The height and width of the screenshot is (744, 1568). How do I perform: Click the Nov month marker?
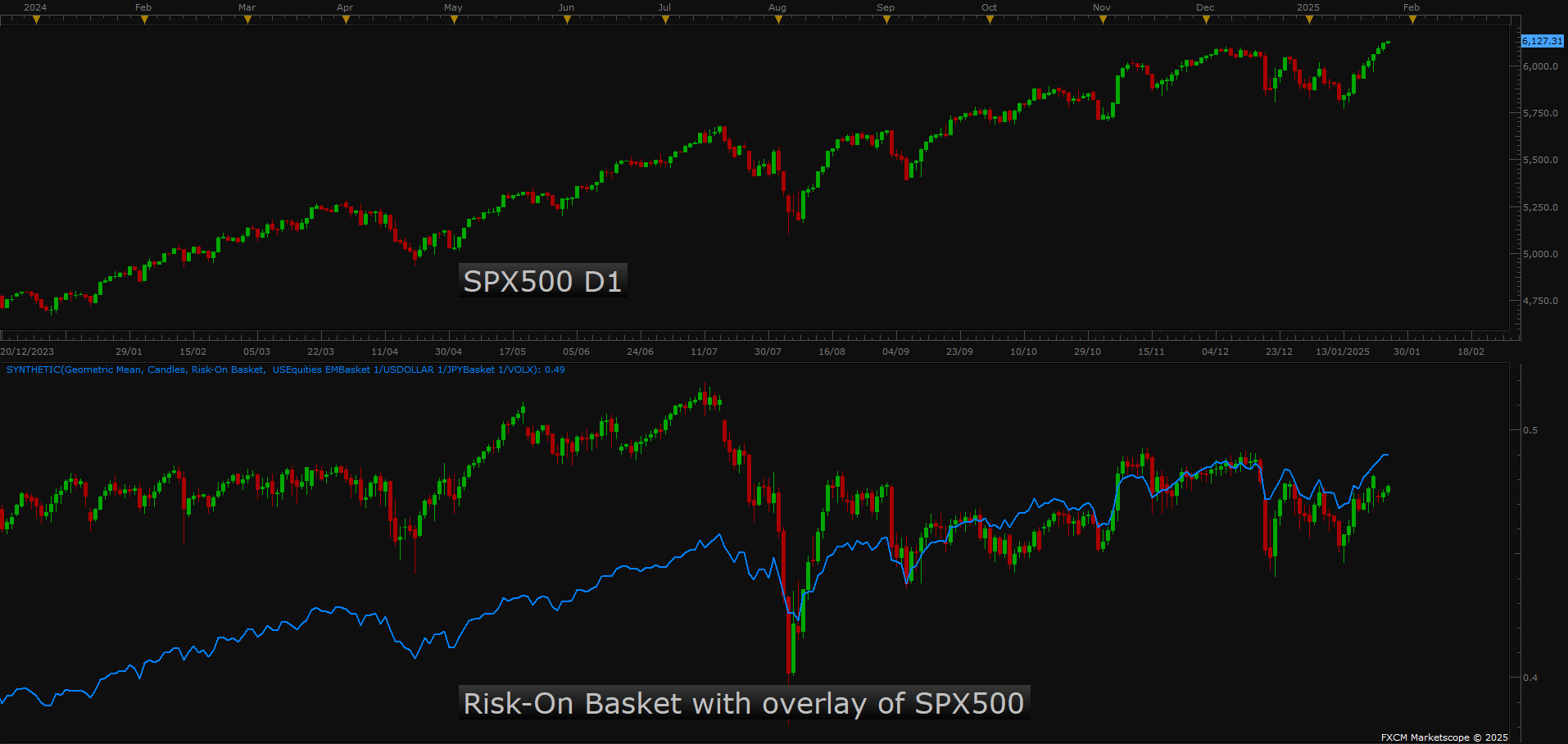pyautogui.click(x=1103, y=20)
